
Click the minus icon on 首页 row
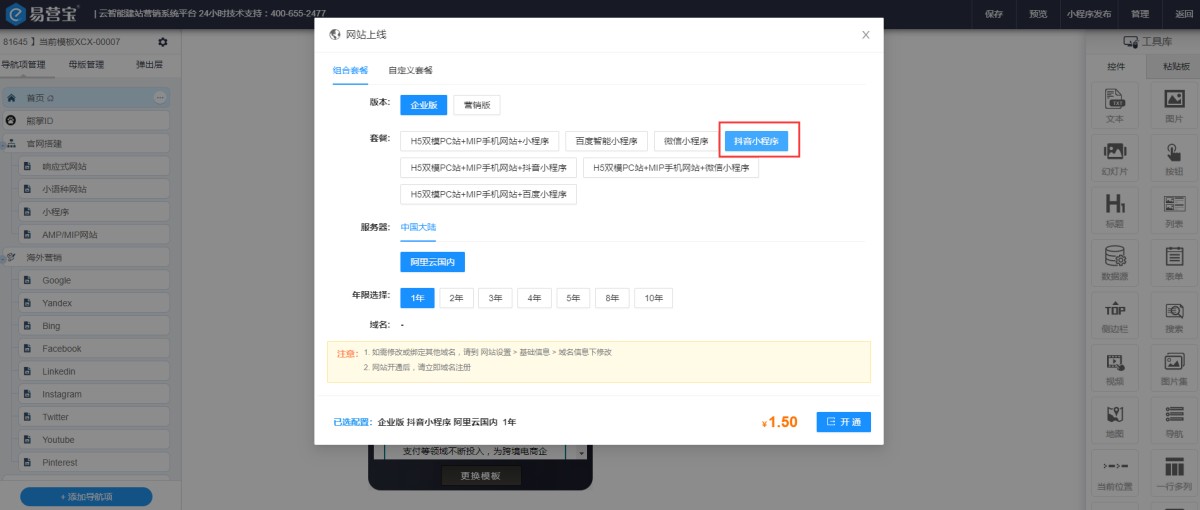tap(160, 98)
